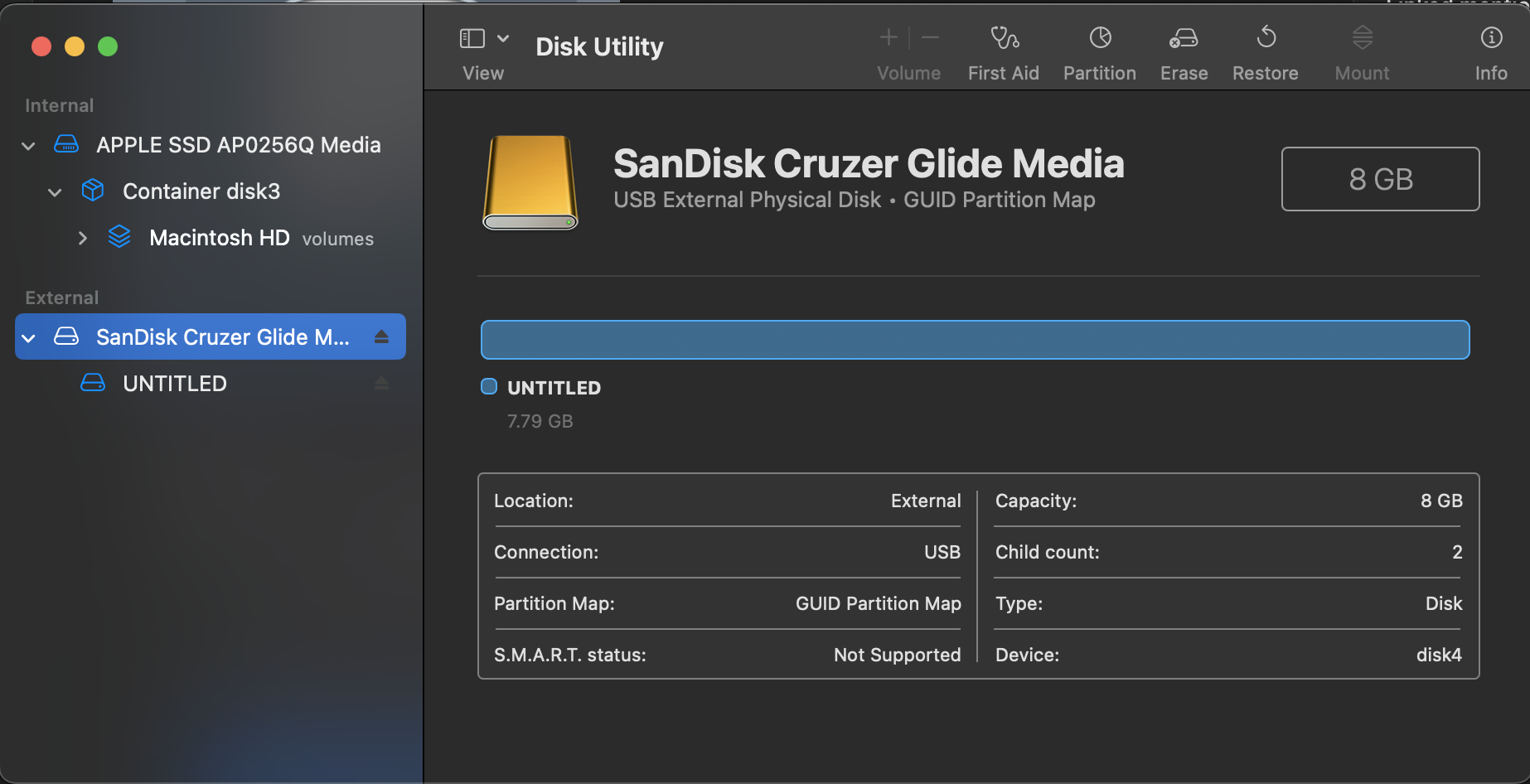Click the Not Supported S.M.A.R.T. value
Screen dimensions: 1530x784
tap(897, 655)
